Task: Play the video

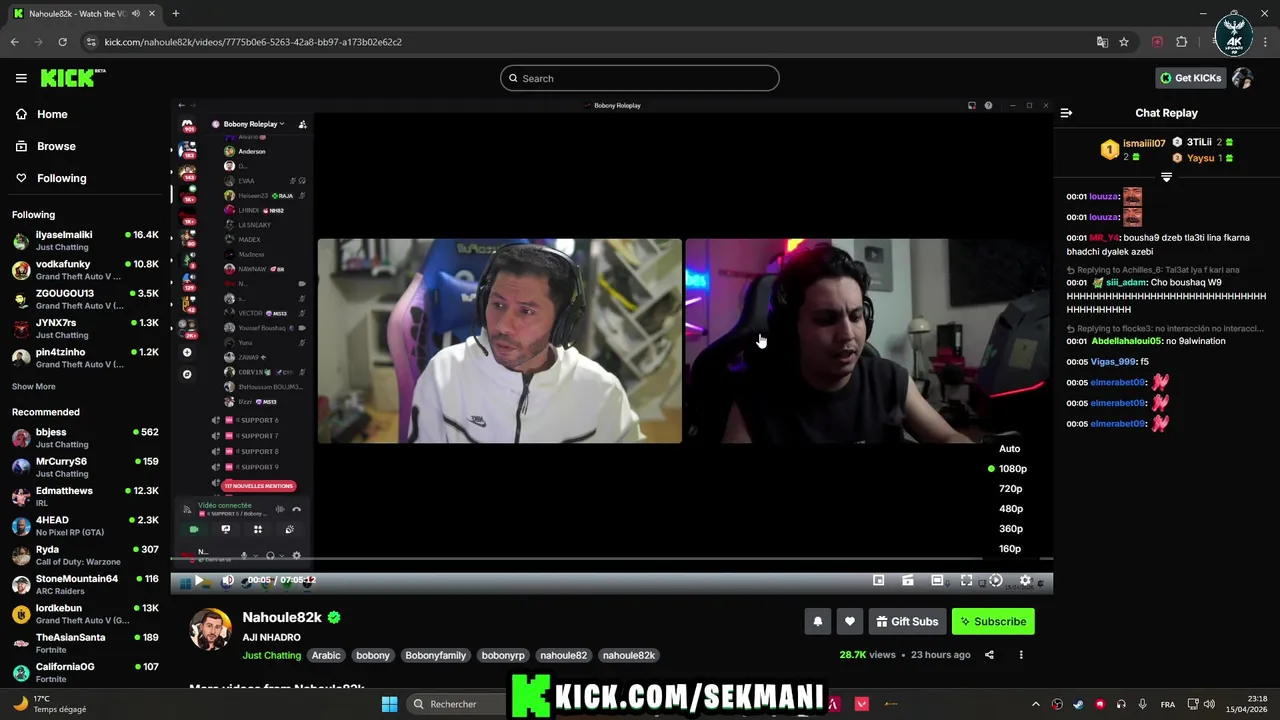Action: click(199, 580)
